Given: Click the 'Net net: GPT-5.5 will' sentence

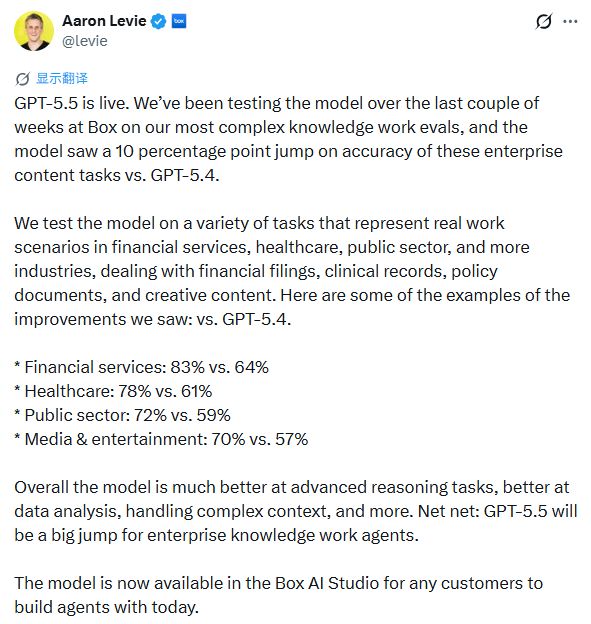Looking at the screenshot, I should tap(497, 511).
